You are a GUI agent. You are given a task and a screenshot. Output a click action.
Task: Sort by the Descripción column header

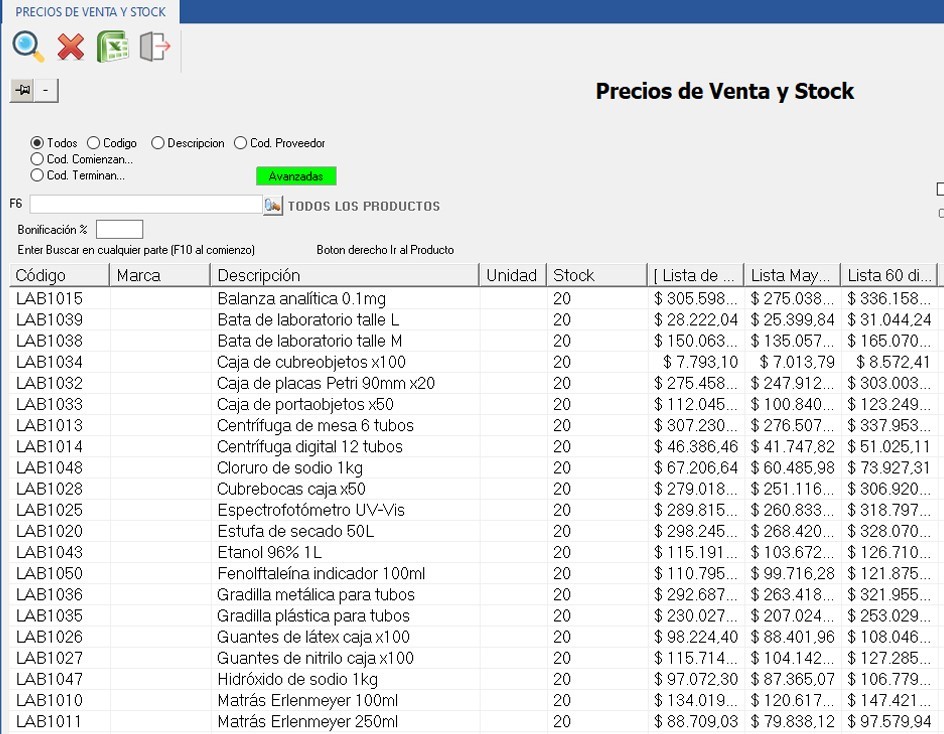tap(345, 275)
